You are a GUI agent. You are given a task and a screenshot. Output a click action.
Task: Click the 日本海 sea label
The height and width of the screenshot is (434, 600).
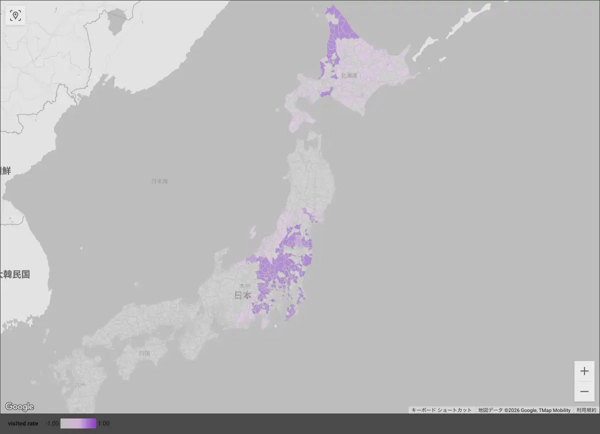pyautogui.click(x=160, y=181)
